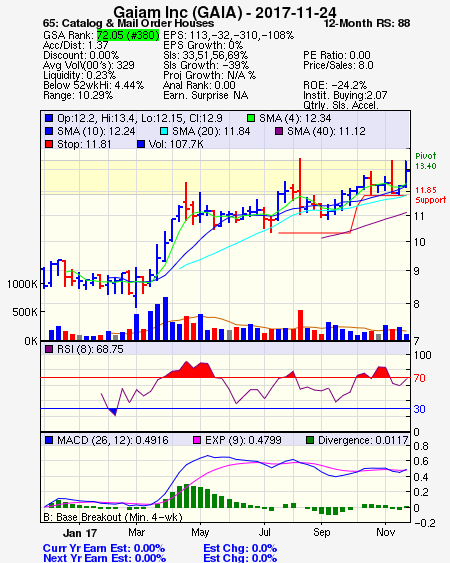This screenshot has height=563, width=450.
Task: Click the cyan SMA (20) legend swatch
Action: pyautogui.click(x=164, y=131)
